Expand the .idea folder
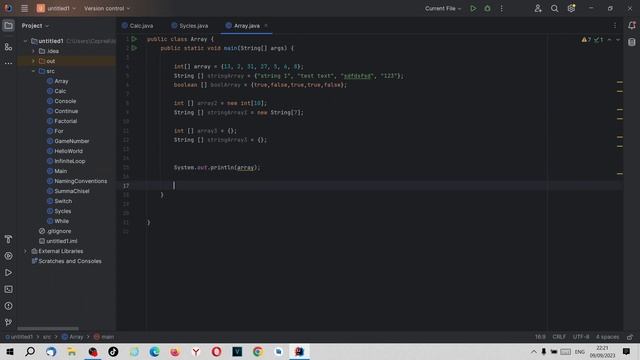 tap(33, 51)
